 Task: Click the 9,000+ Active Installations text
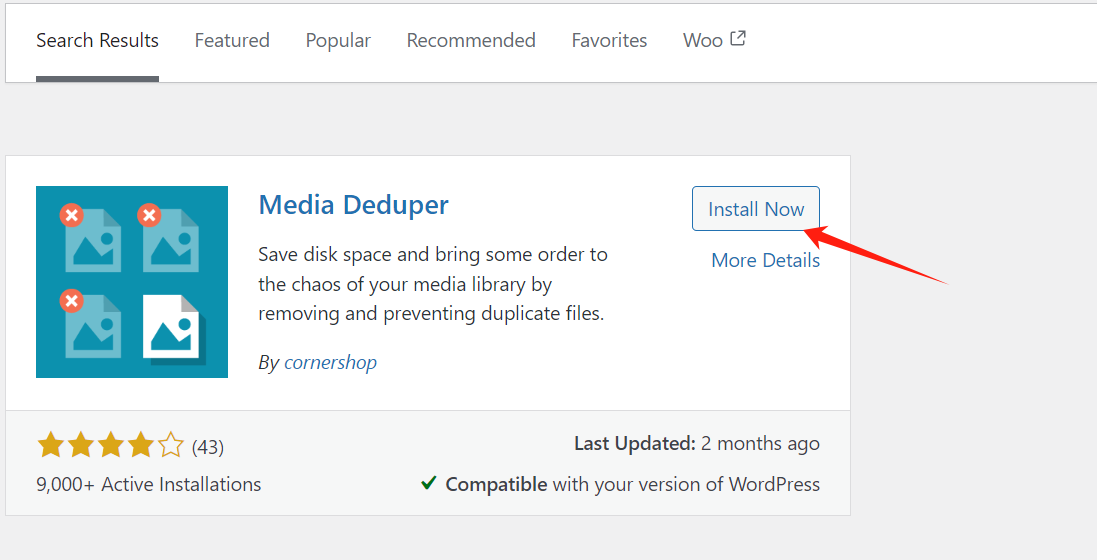148,485
